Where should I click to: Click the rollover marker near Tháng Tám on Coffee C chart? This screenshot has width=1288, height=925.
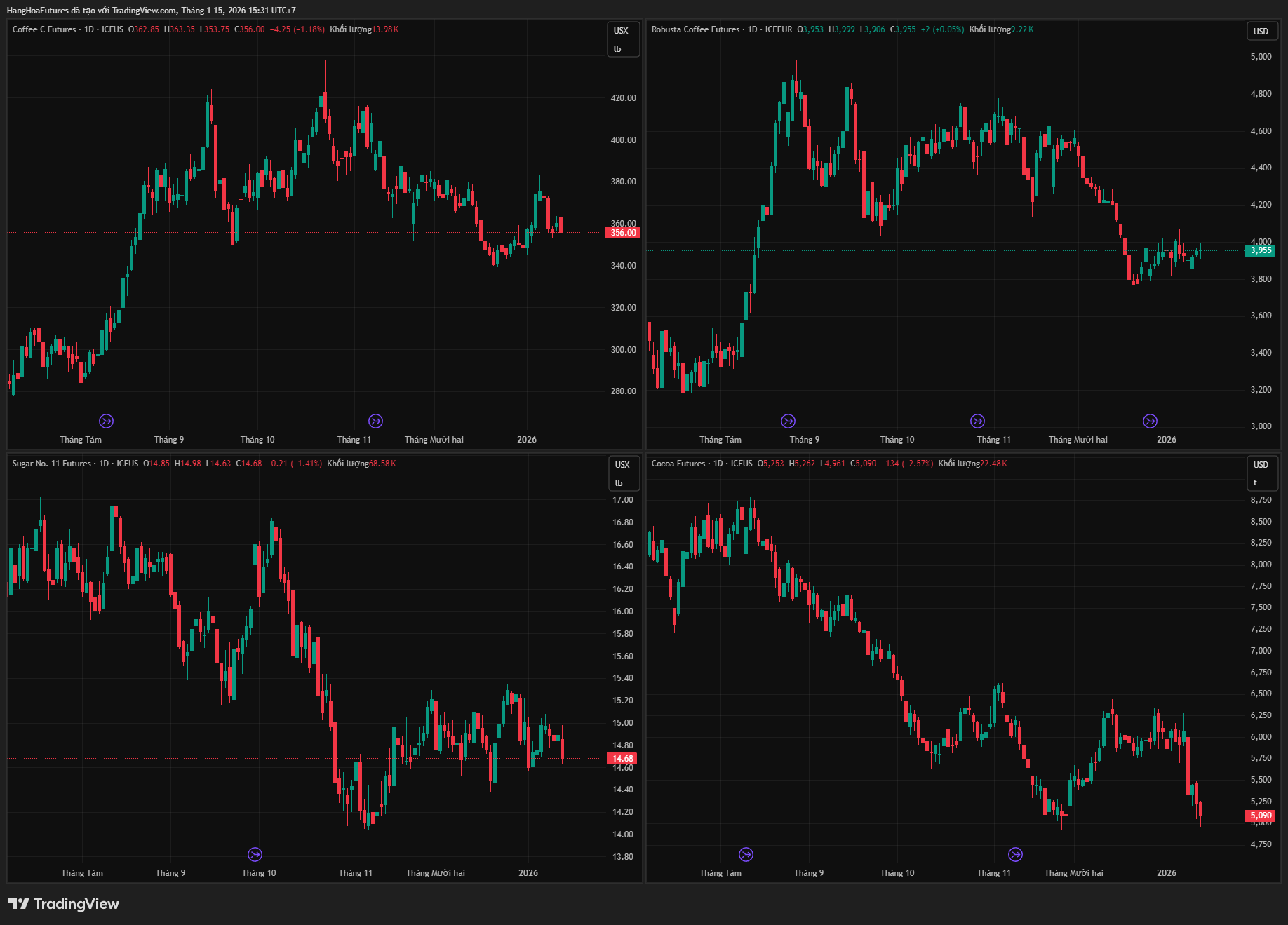point(106,421)
